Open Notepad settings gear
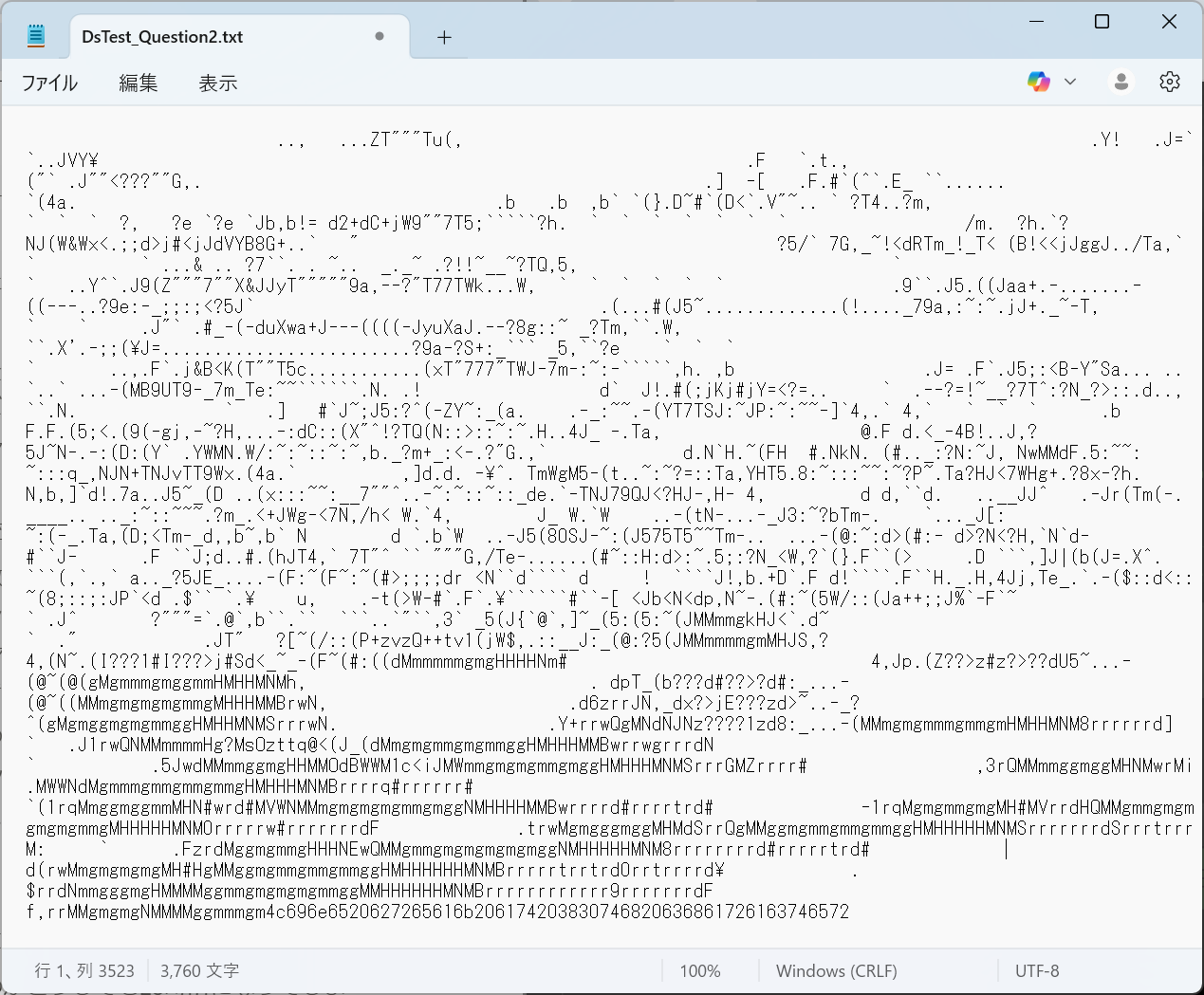Screen dimensions: 1204x995 [x=1170, y=82]
